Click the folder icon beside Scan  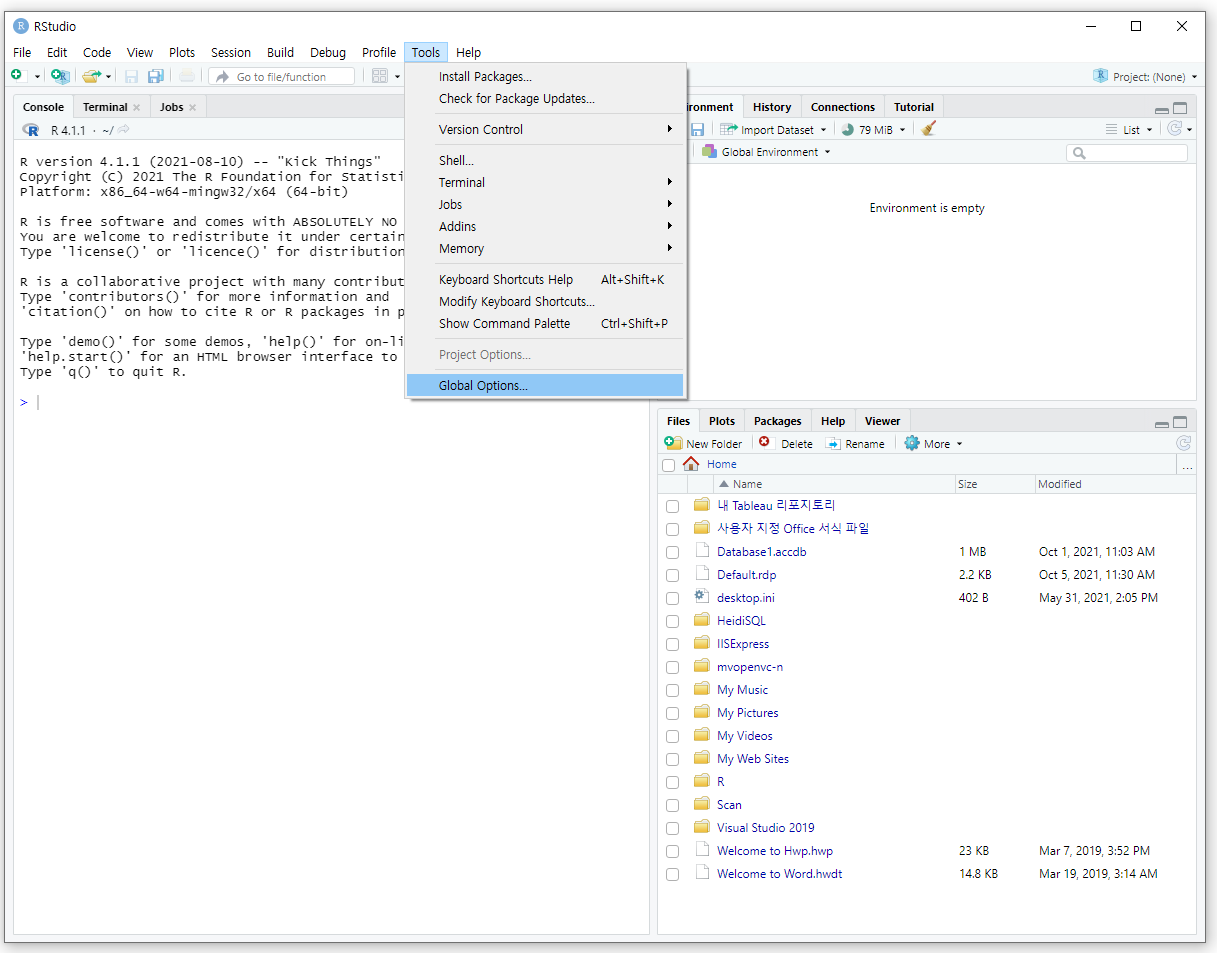[x=701, y=805]
